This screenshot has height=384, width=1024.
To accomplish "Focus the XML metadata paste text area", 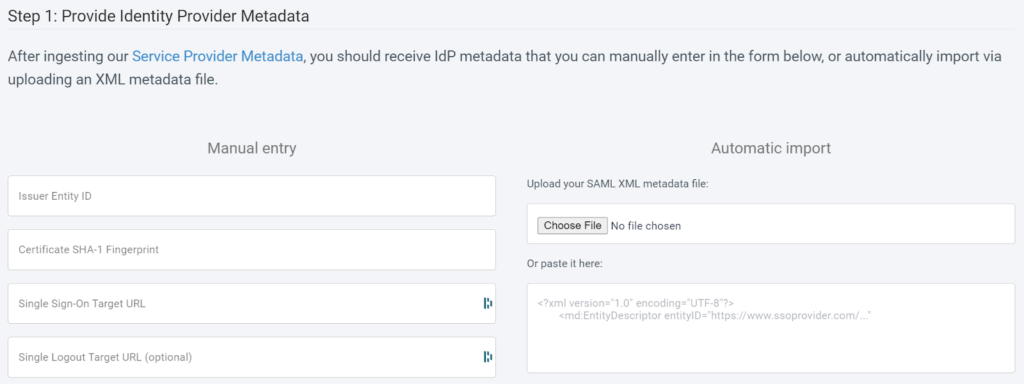I will 771,328.
